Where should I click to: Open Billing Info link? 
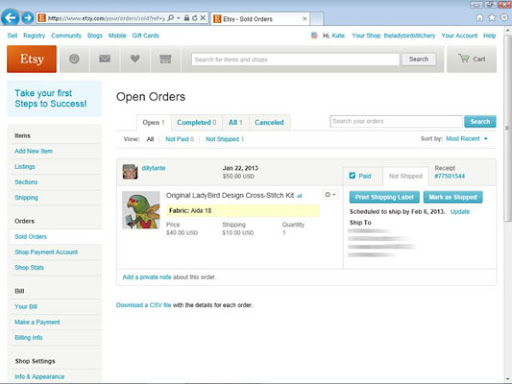point(28,337)
